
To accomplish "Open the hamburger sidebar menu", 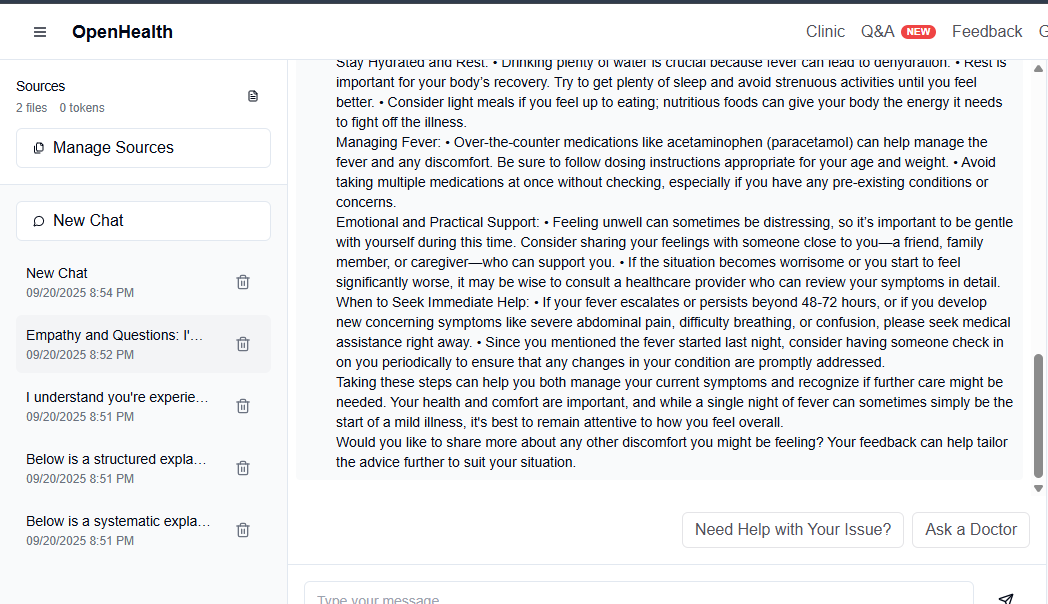I will (40, 32).
